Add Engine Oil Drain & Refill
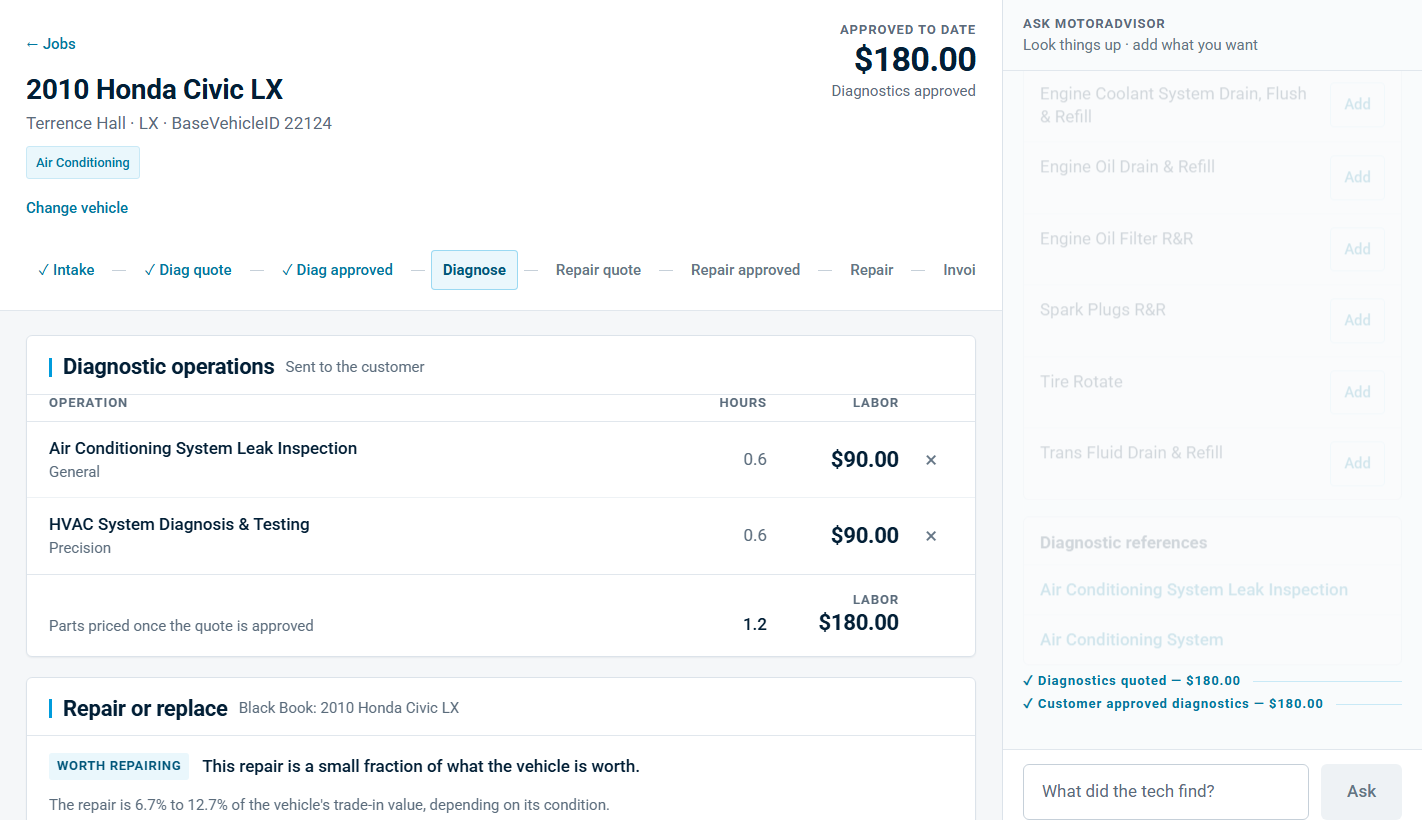 click(1357, 177)
